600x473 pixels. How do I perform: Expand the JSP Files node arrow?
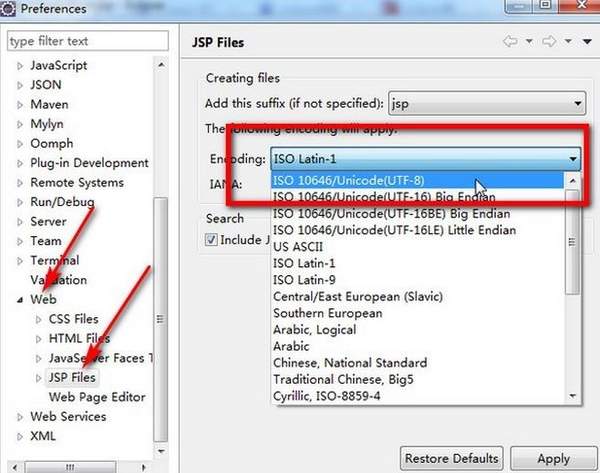(x=38, y=378)
